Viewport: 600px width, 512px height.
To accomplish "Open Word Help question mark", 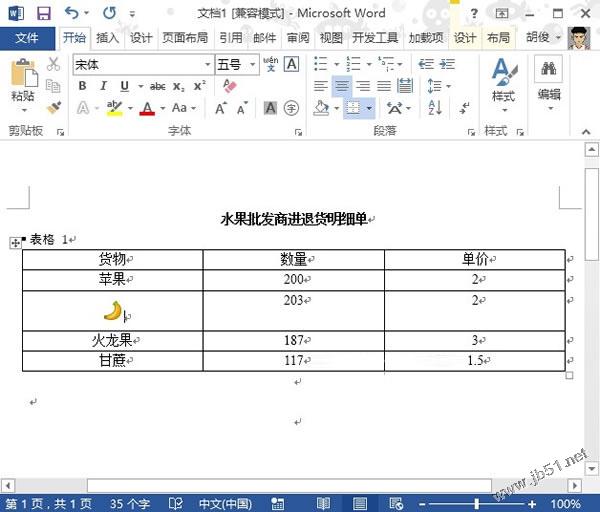I will pyautogui.click(x=474, y=14).
